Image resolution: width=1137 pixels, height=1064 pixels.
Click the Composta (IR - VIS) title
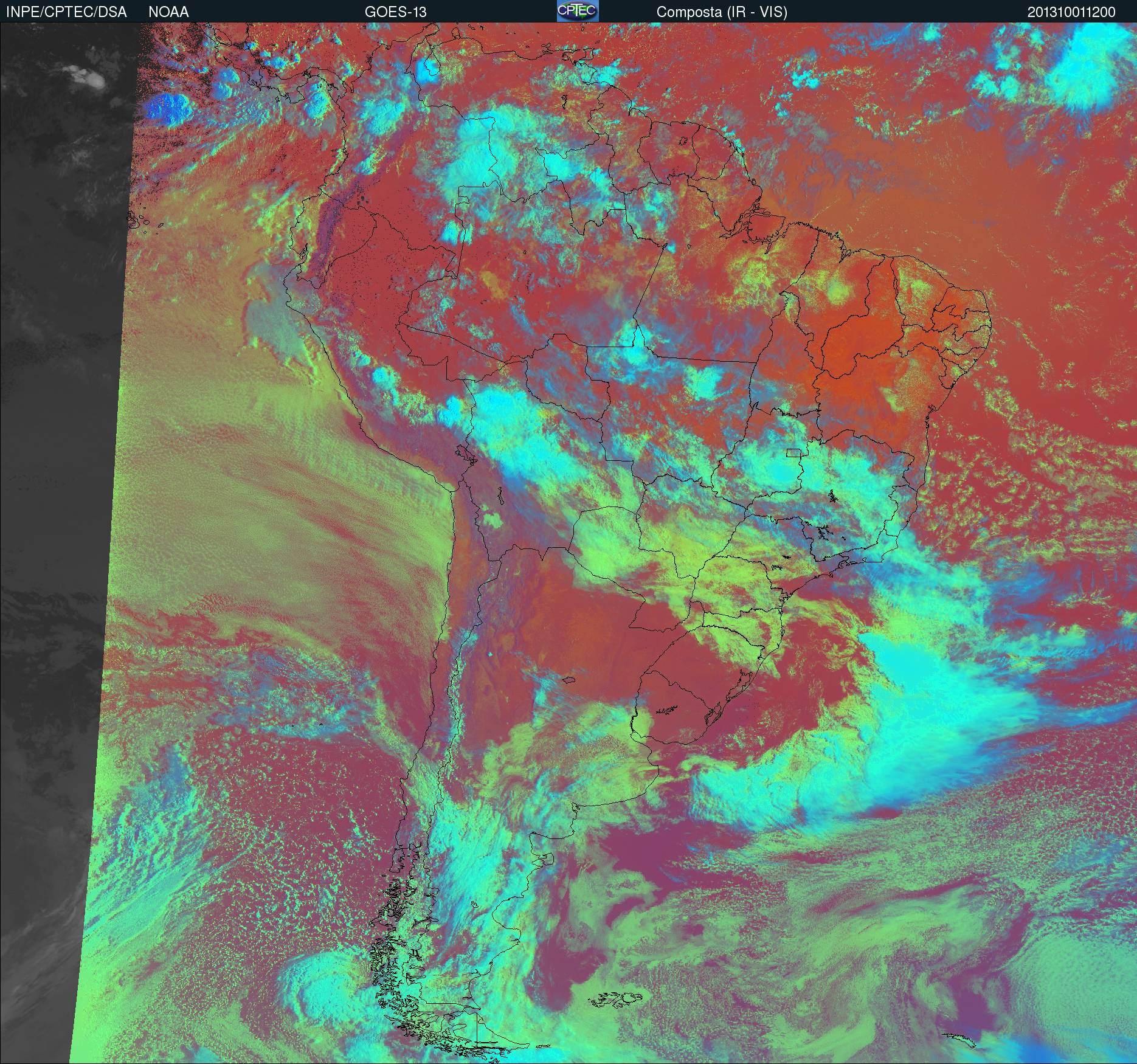point(722,12)
